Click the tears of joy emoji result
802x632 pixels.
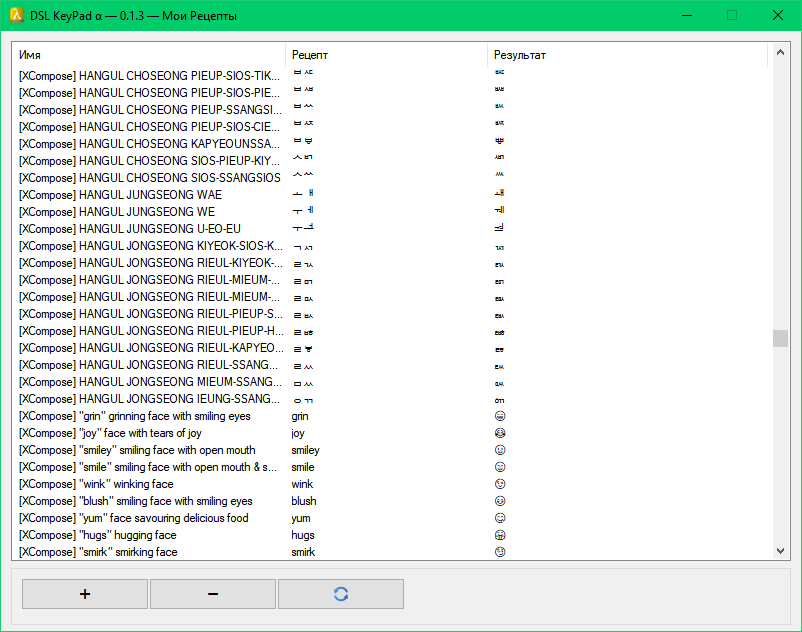(x=500, y=433)
